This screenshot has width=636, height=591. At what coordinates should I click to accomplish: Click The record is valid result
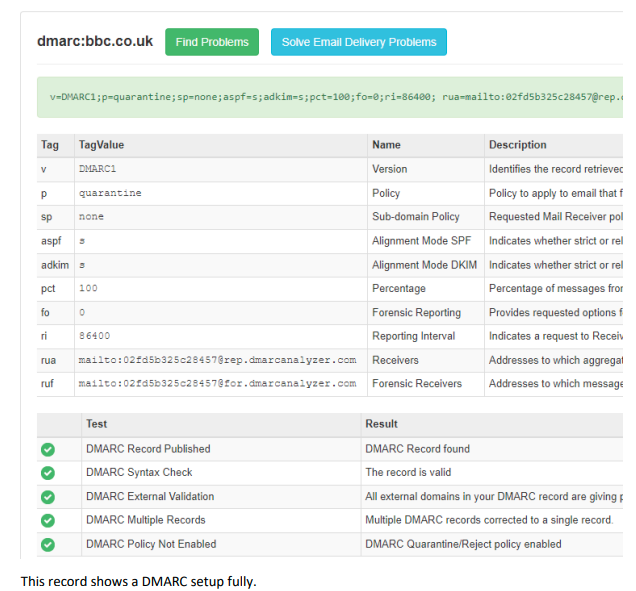pyautogui.click(x=408, y=473)
